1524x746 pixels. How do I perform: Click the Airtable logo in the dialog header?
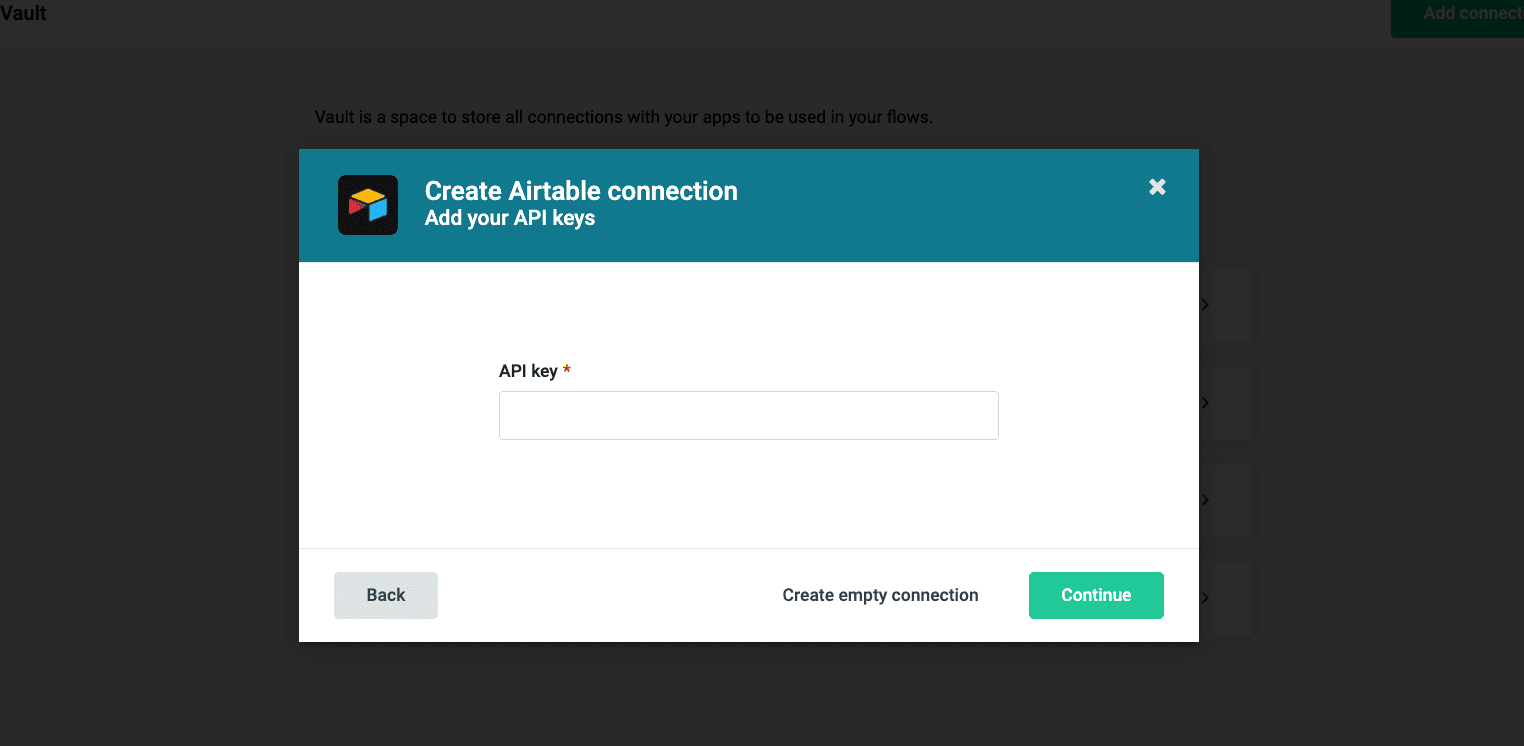[368, 205]
